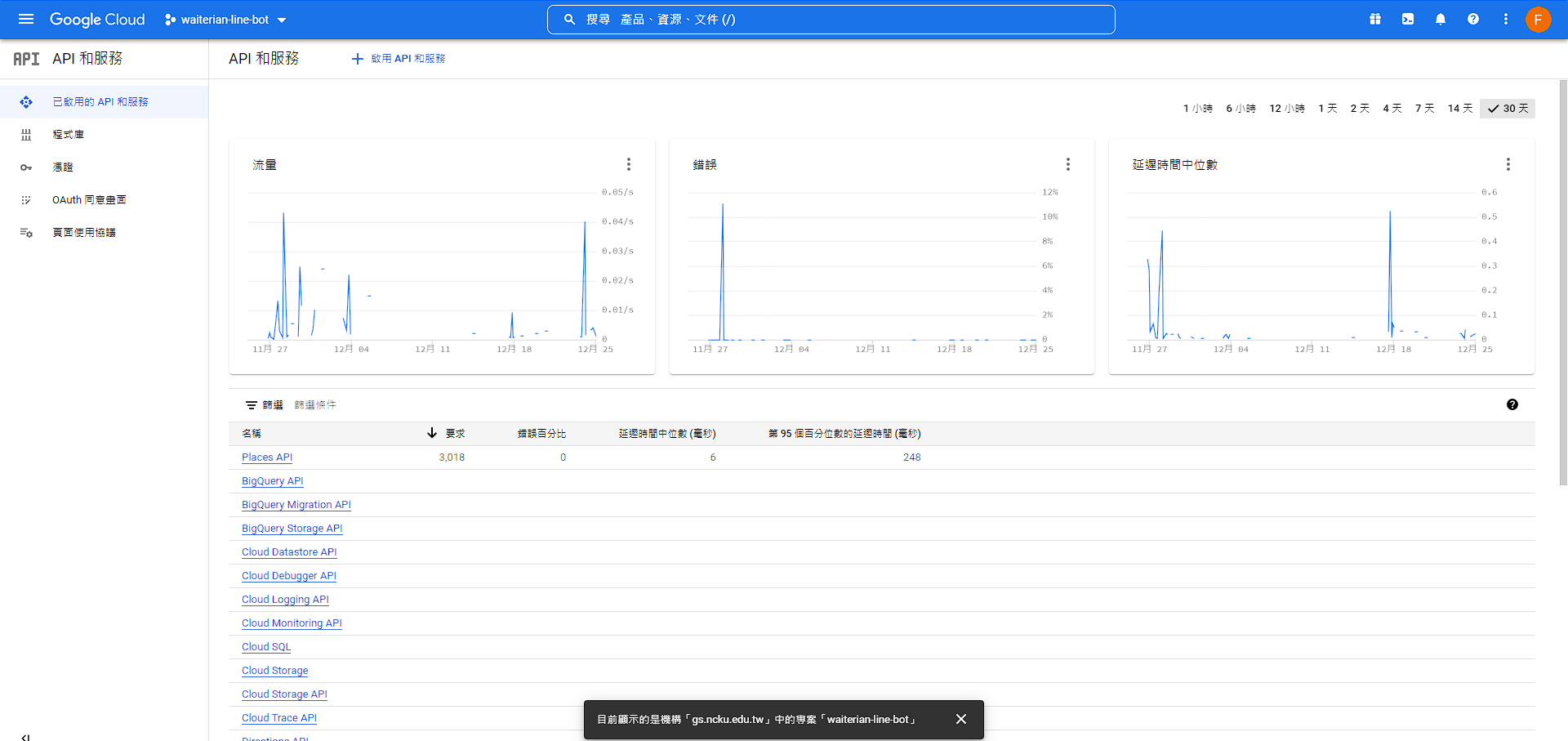Open the gift free trial icon
1568x741 pixels.
click(x=1375, y=19)
